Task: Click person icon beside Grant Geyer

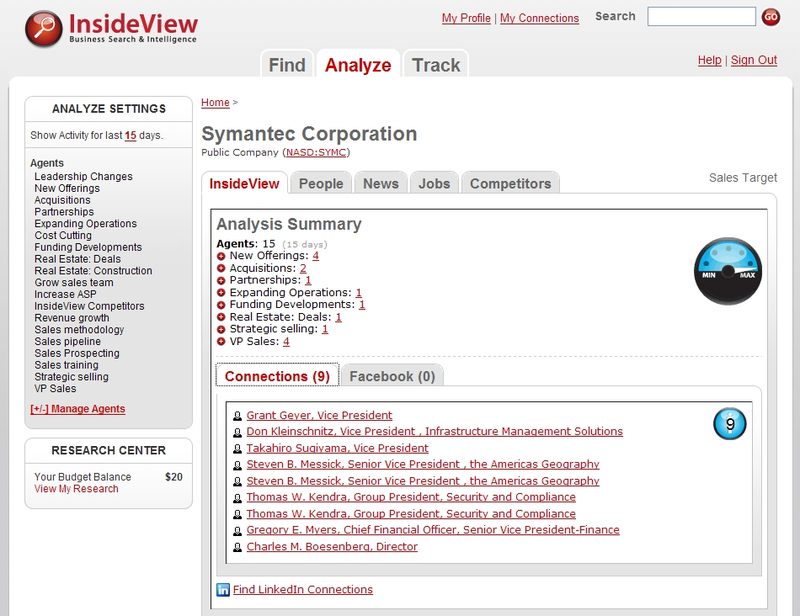Action: tap(237, 416)
